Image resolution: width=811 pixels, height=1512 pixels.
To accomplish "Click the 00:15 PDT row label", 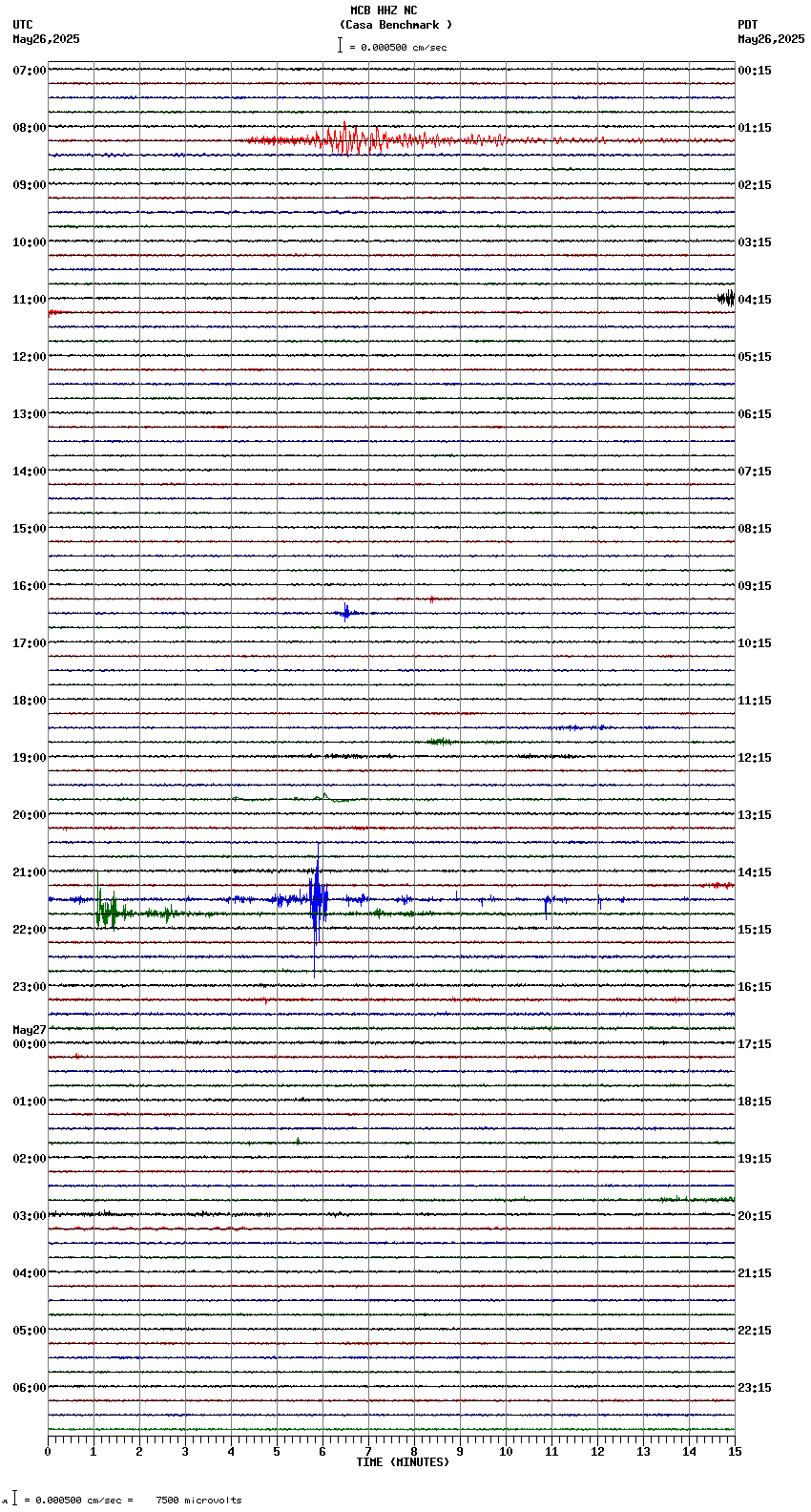I will click(755, 71).
